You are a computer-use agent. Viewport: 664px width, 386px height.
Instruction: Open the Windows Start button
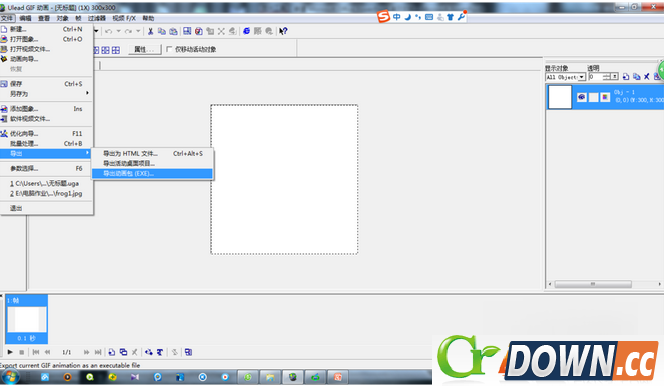[x=10, y=377]
